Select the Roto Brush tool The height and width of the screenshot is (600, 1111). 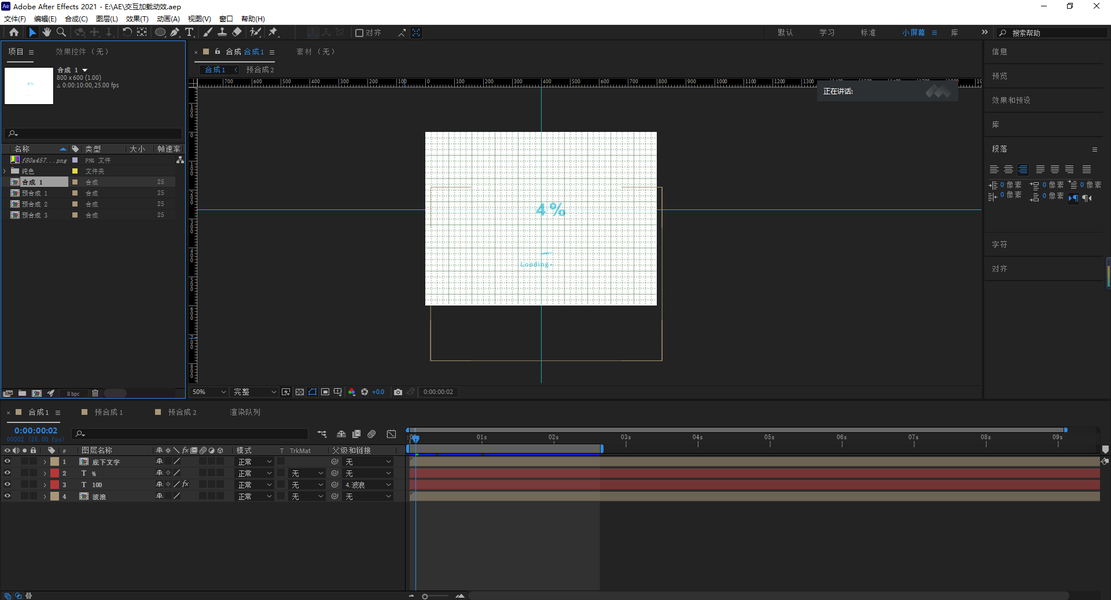point(256,33)
